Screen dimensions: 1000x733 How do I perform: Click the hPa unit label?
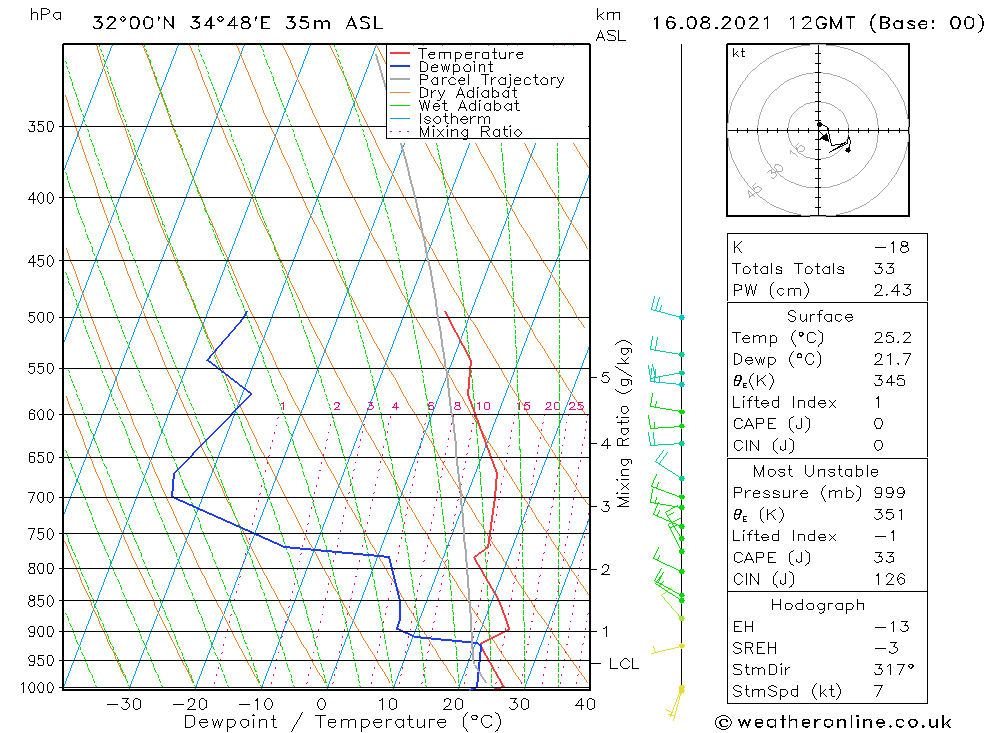coord(46,15)
